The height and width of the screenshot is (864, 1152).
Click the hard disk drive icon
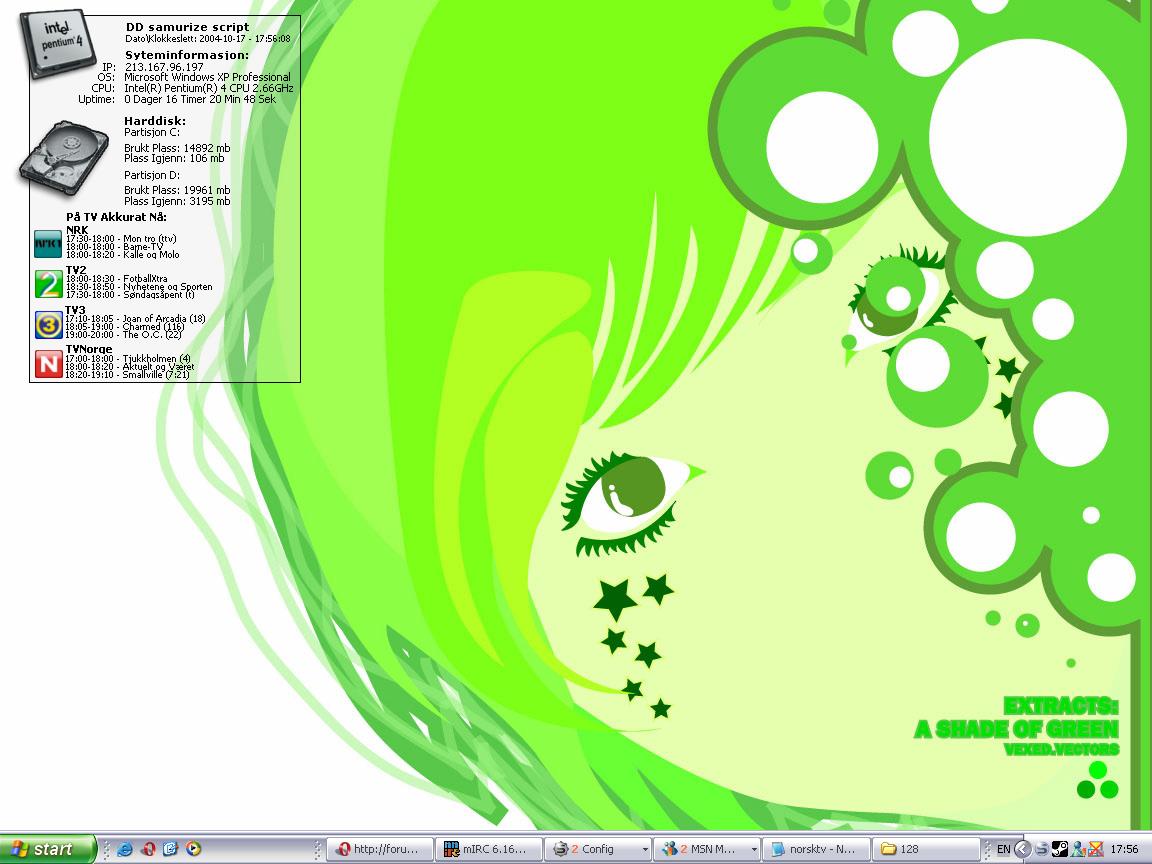pyautogui.click(x=64, y=158)
